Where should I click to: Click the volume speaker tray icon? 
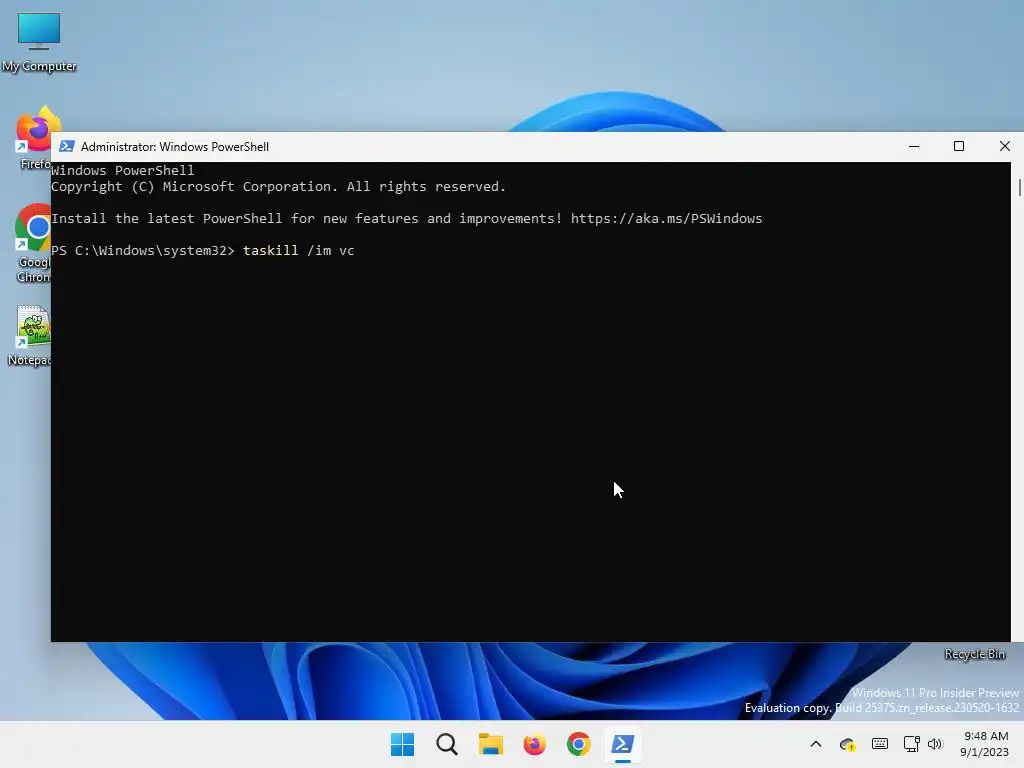click(935, 744)
